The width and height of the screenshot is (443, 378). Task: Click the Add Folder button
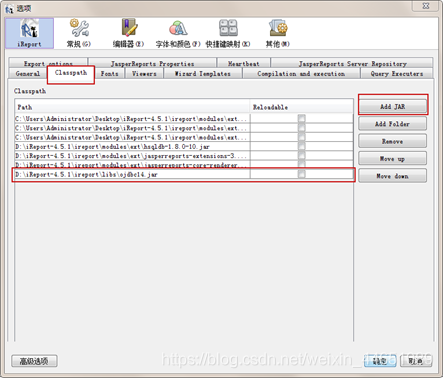click(x=393, y=124)
